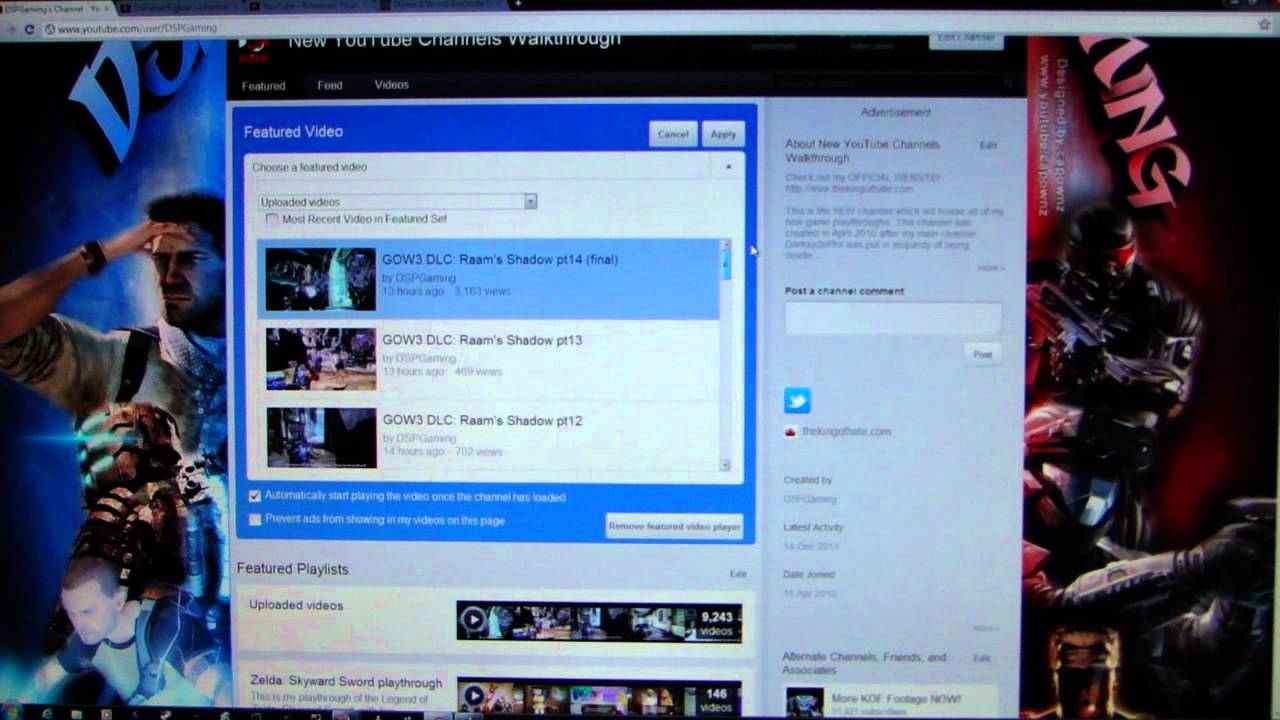The width and height of the screenshot is (1280, 720).
Task: Click the Apply button
Action: click(723, 134)
